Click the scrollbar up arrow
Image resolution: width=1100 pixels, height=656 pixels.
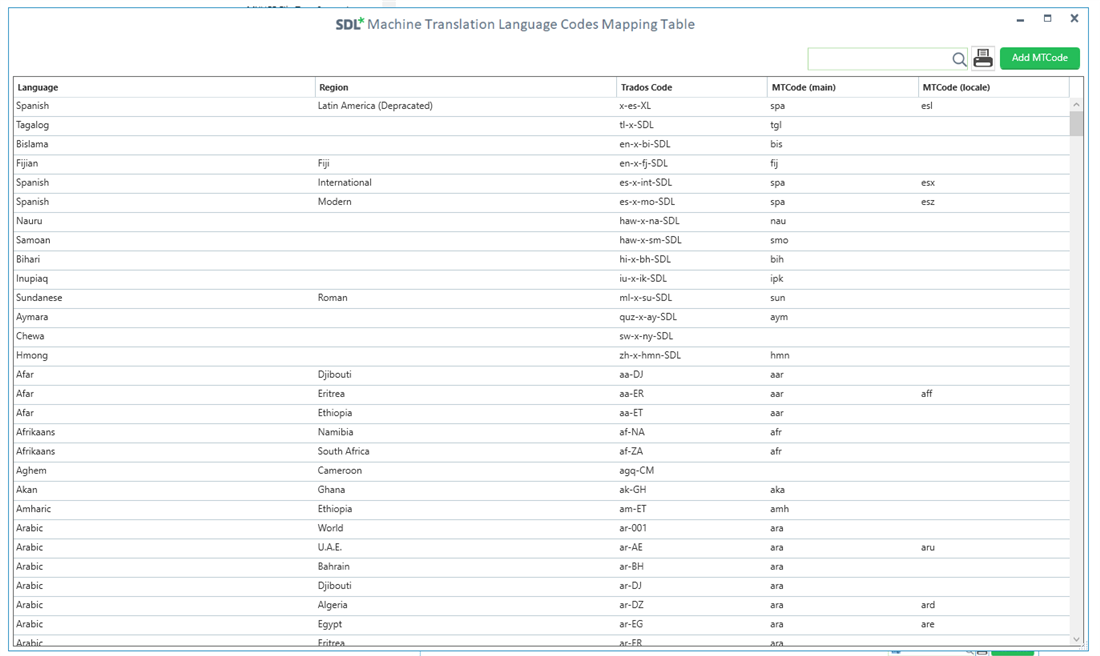pos(1076,105)
